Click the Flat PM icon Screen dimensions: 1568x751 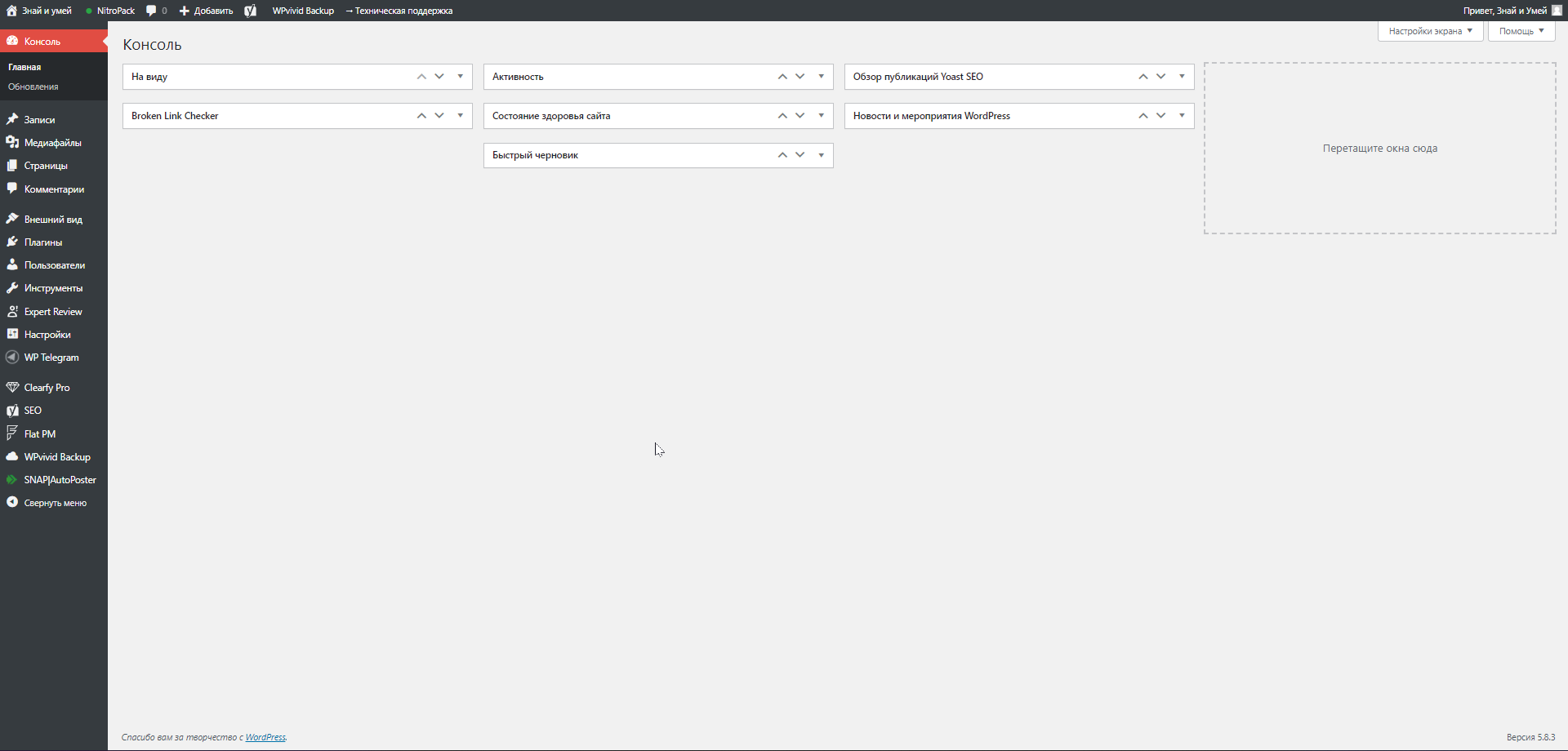click(x=12, y=433)
